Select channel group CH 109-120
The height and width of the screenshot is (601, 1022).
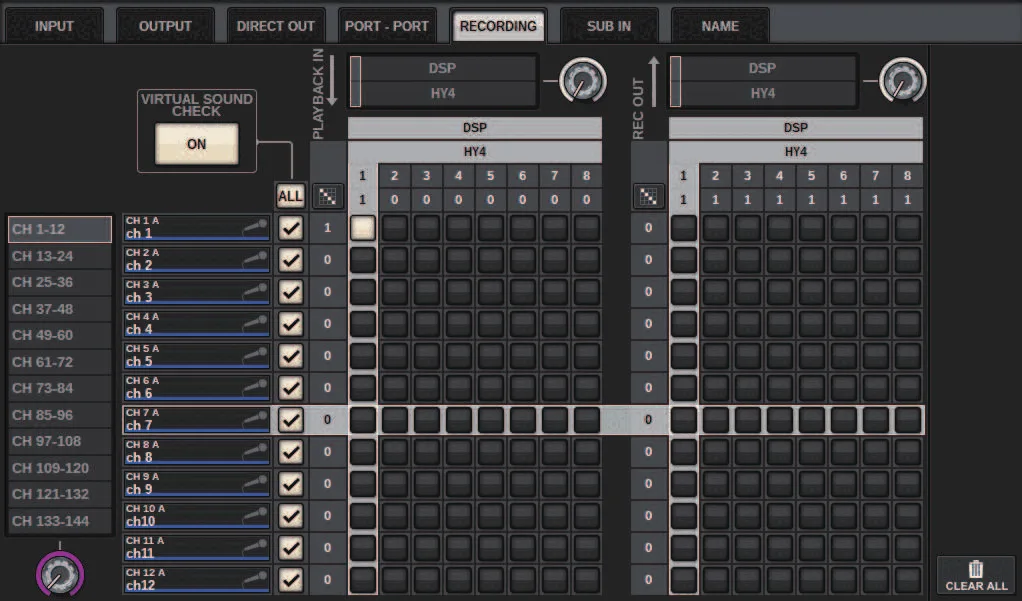(x=59, y=468)
